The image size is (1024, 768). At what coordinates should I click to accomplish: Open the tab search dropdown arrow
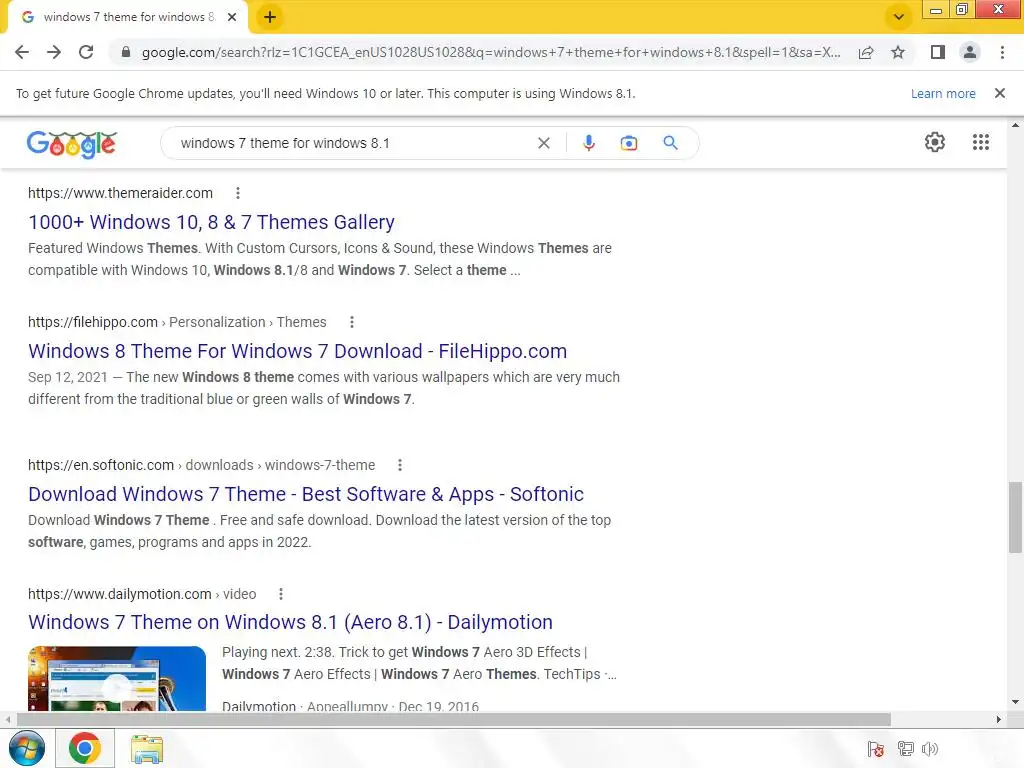tap(899, 18)
